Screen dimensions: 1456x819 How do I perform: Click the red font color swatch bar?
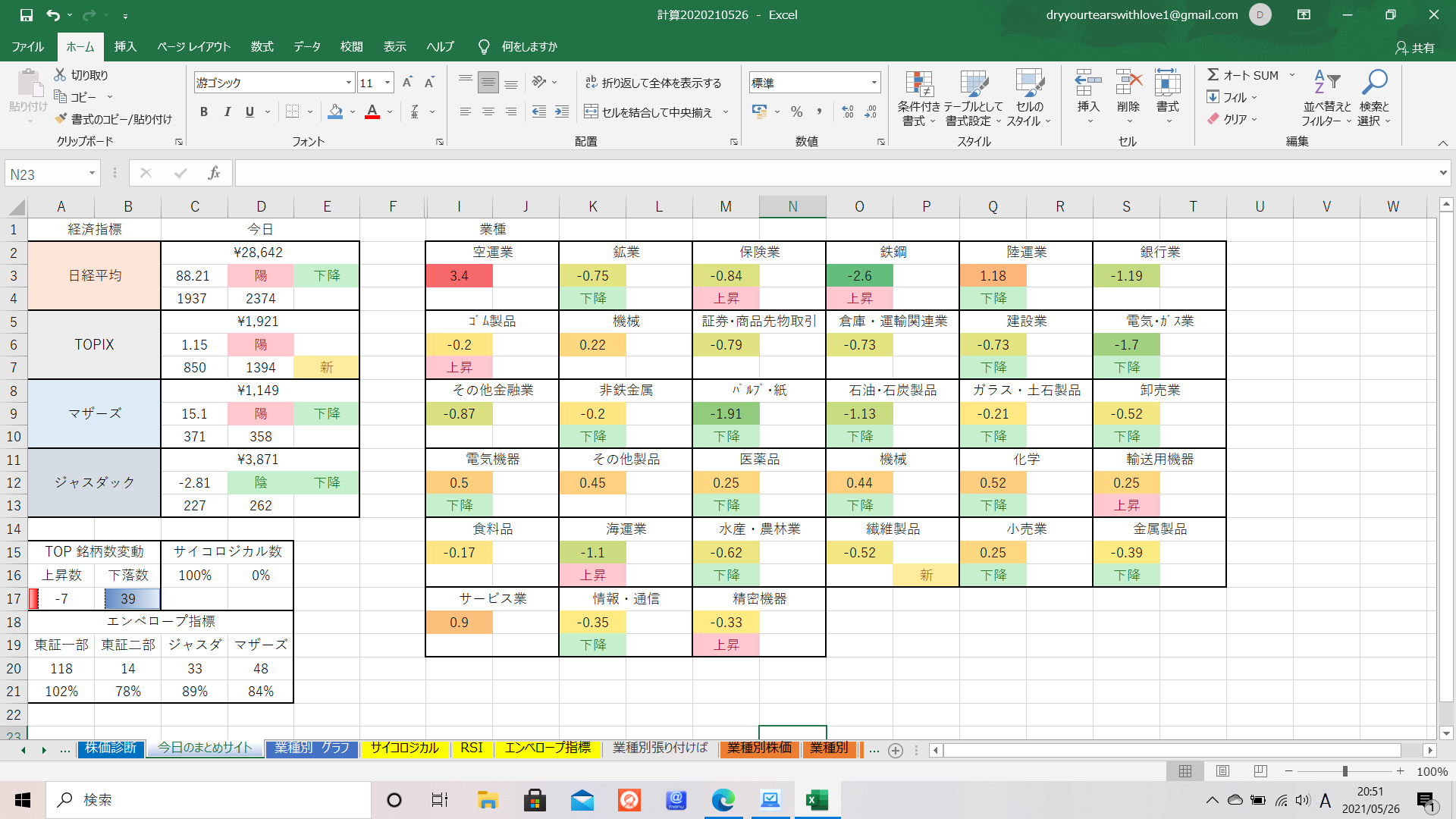click(372, 118)
